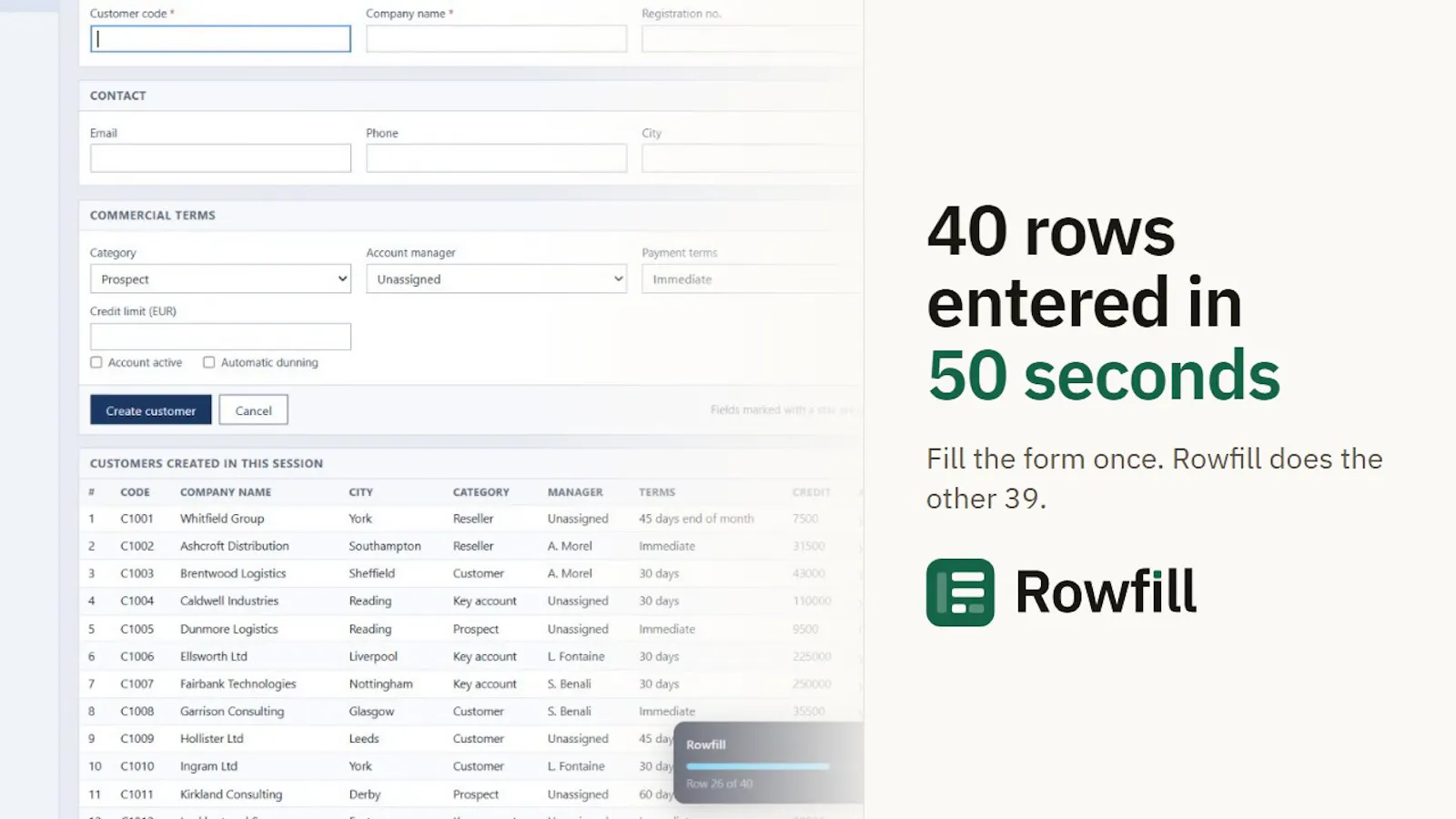The height and width of the screenshot is (819, 1456).
Task: Click the Dunmore Logistics cell
Action: (x=229, y=629)
